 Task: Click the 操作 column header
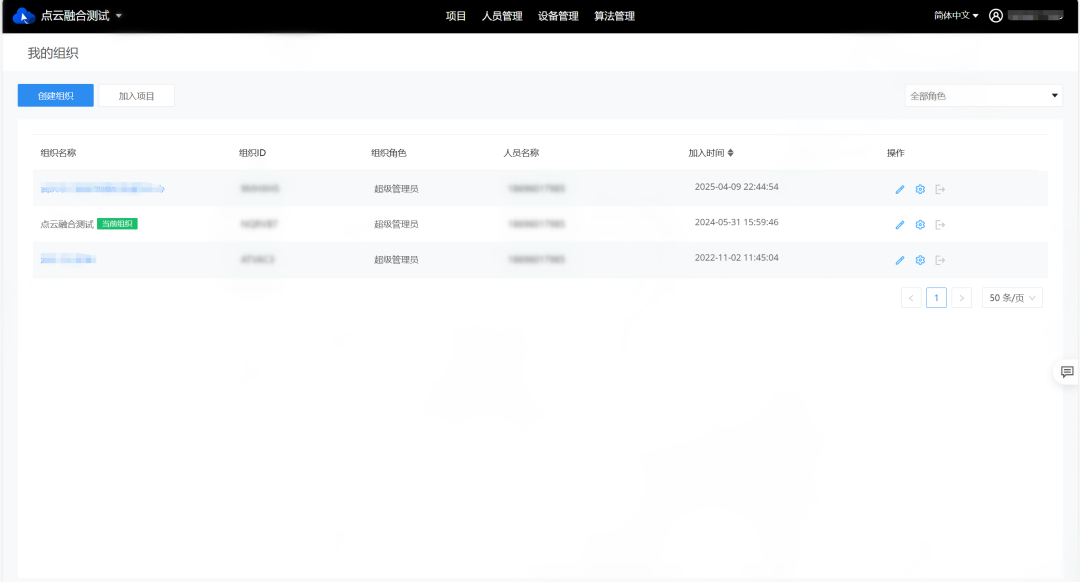point(895,153)
